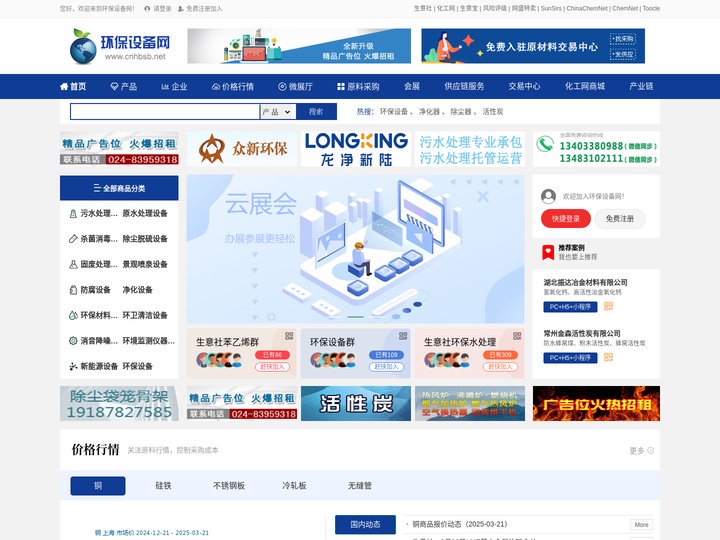Click the 云展会 main carousel banner

[x=355, y=249]
